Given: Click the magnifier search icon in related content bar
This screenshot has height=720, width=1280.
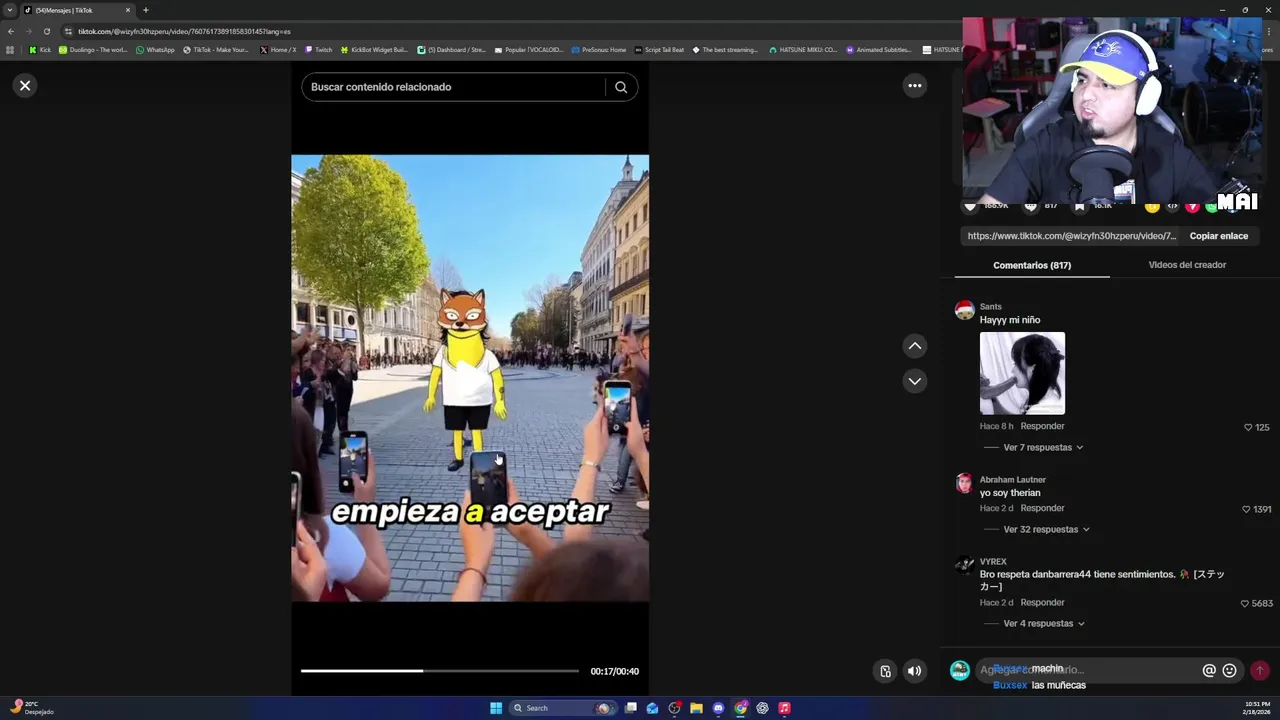Looking at the screenshot, I should (x=621, y=87).
